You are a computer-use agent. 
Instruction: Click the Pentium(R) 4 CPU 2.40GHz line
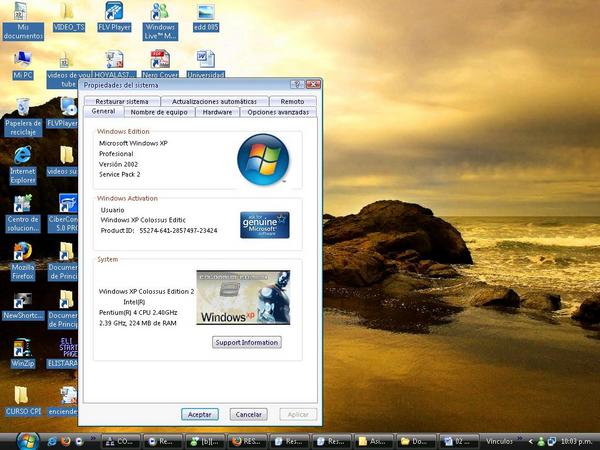(138, 312)
